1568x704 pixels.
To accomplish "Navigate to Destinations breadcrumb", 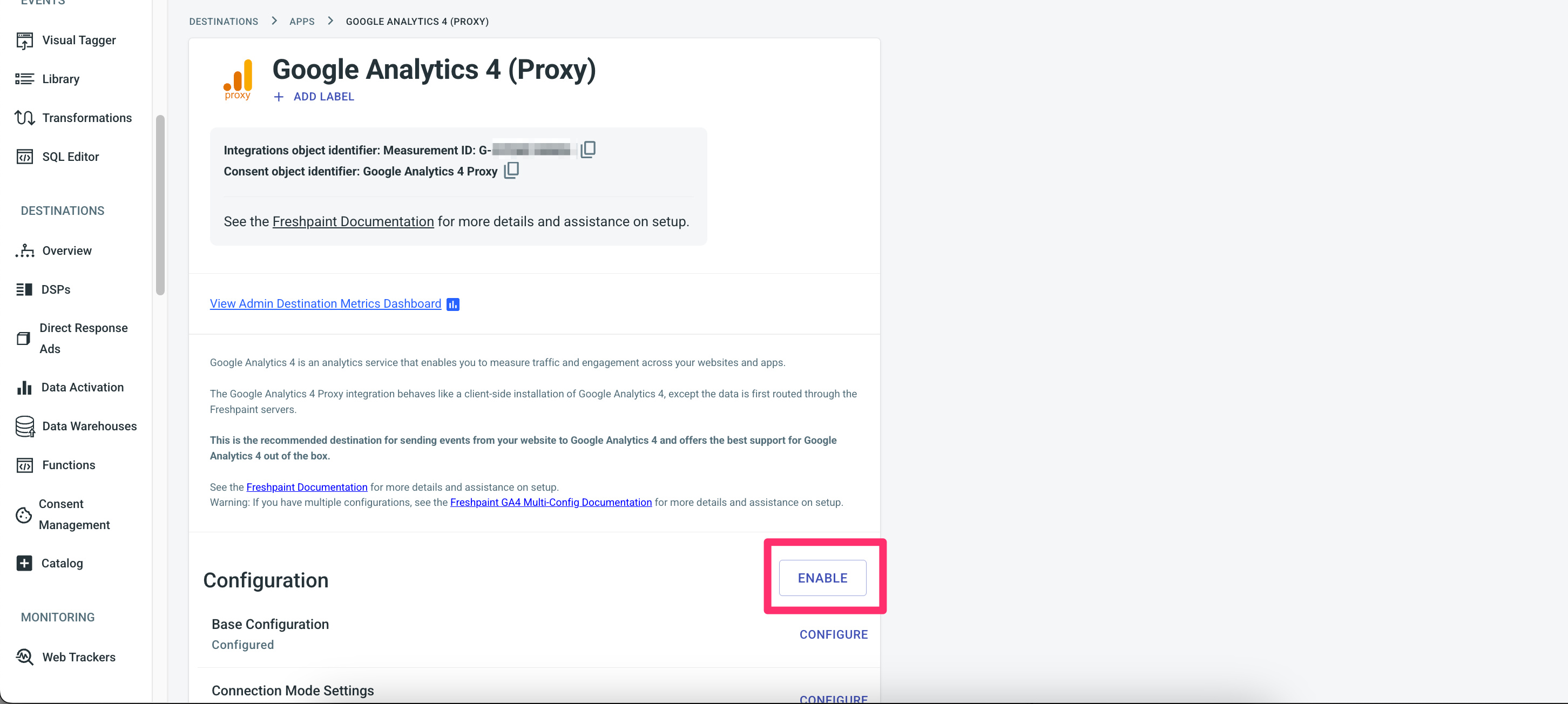I will pos(224,22).
